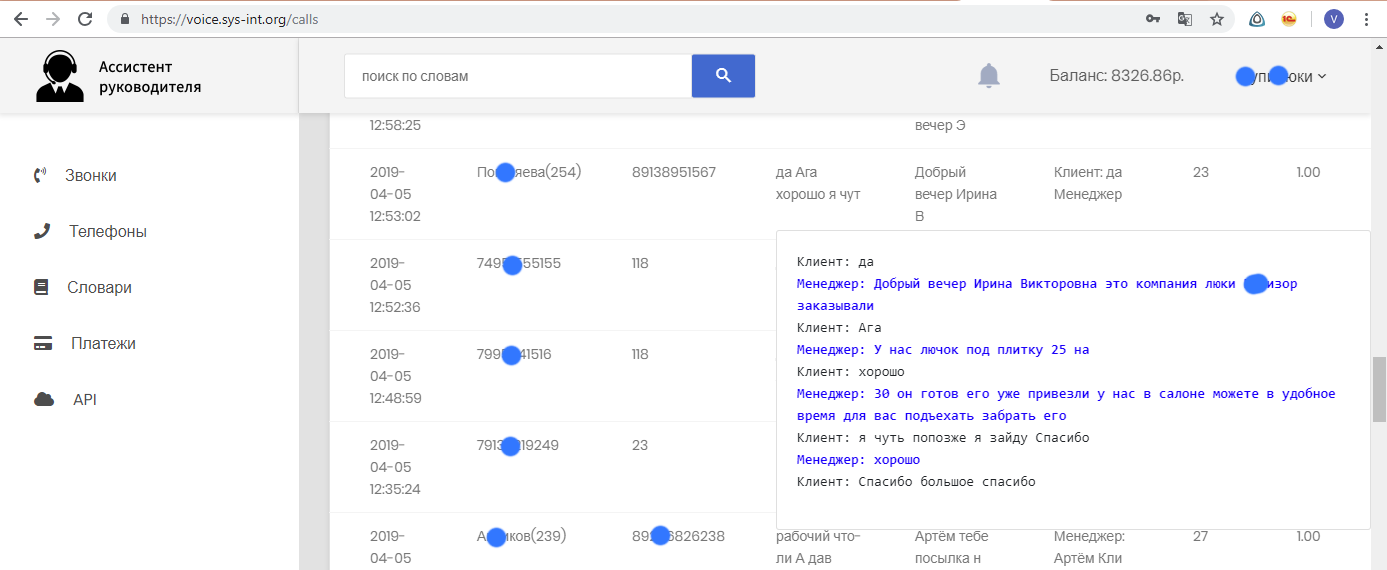The height and width of the screenshot is (570, 1387).
Task: Expand the user account dropdown menu
Action: pos(1283,76)
